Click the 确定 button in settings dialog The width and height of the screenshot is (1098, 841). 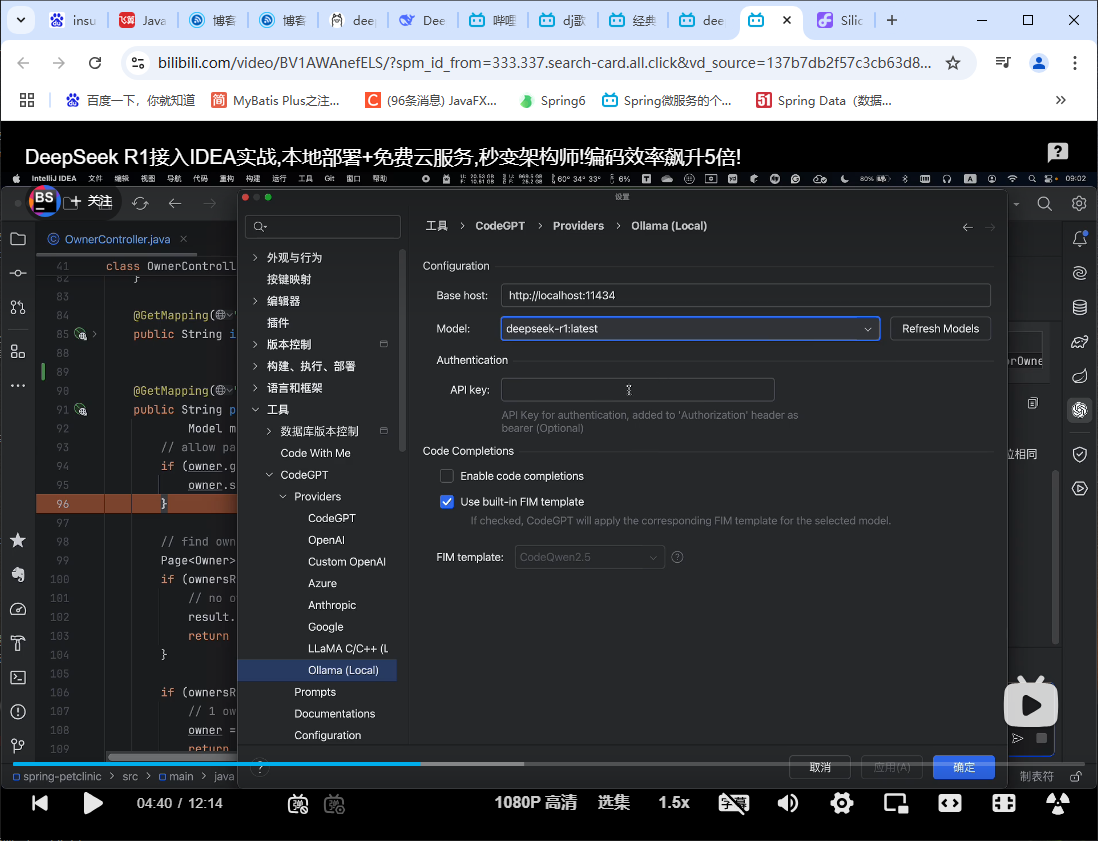(964, 767)
